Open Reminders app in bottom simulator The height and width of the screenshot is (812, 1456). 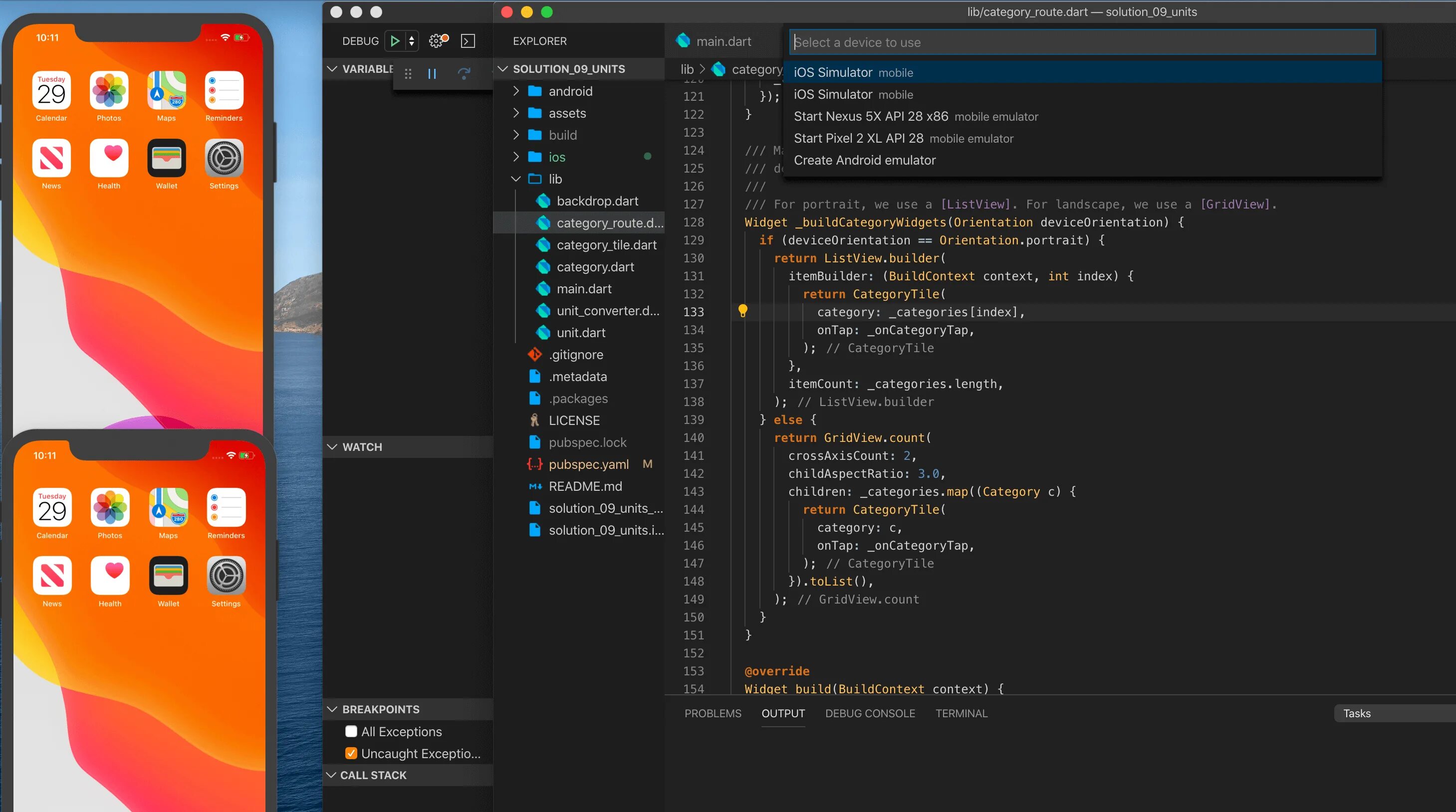(226, 507)
